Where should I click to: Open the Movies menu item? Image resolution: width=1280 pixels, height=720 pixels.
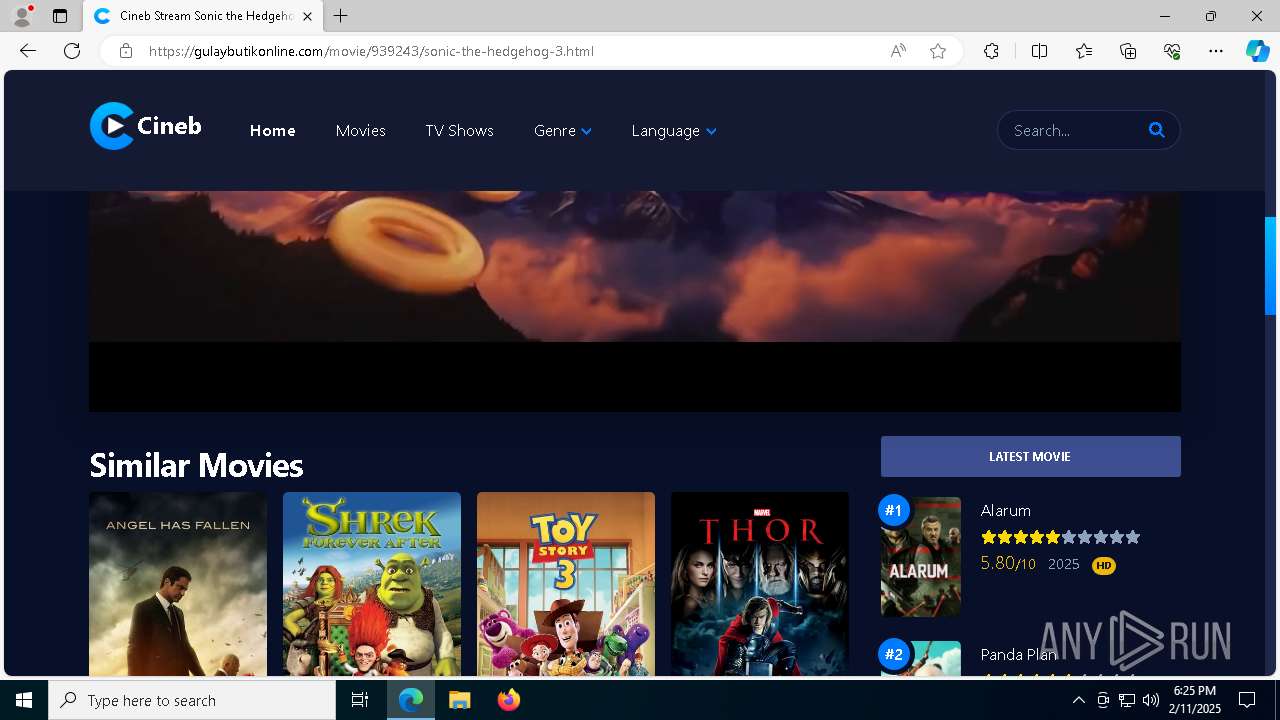(x=361, y=131)
